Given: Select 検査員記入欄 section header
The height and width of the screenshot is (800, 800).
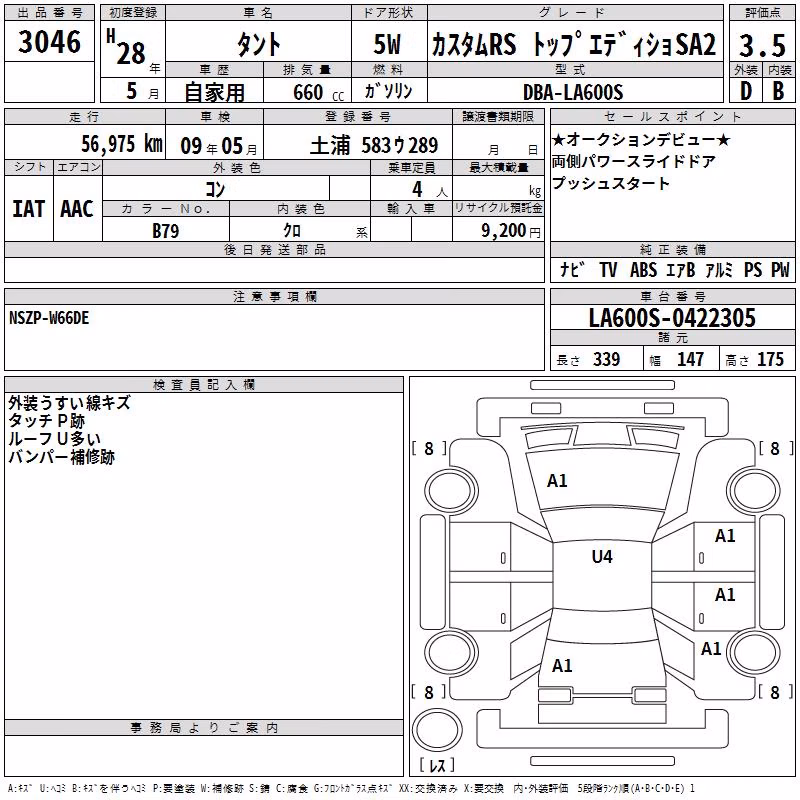Looking at the screenshot, I should [204, 385].
